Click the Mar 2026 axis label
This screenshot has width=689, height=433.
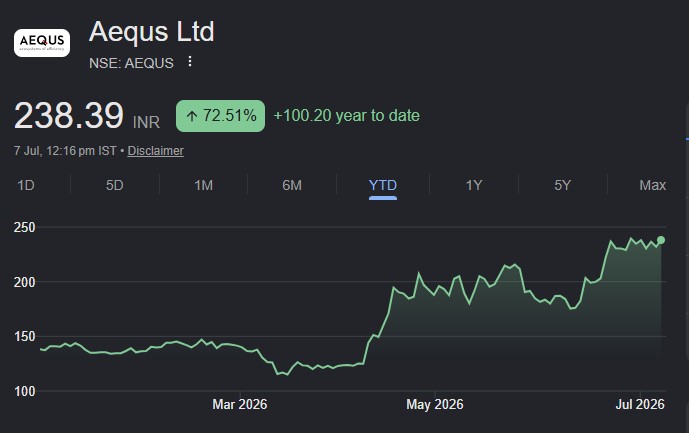[239, 404]
